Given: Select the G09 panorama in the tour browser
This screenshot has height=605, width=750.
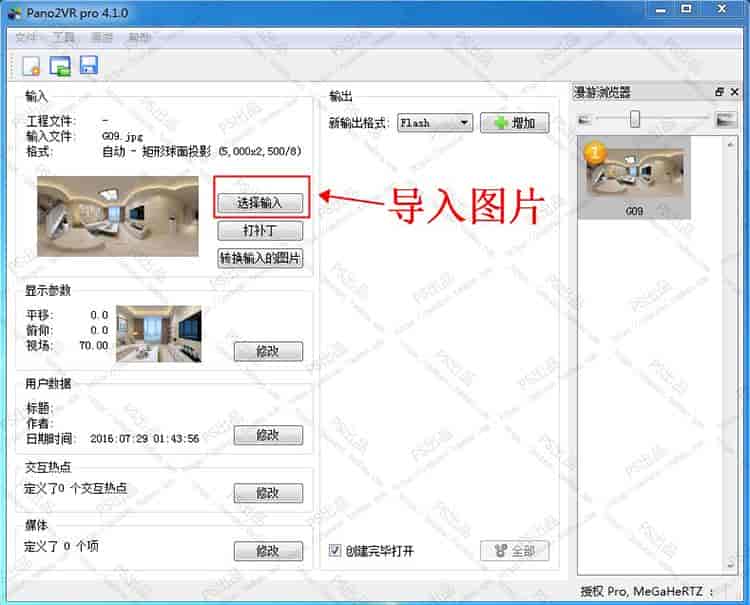Looking at the screenshot, I should (634, 177).
